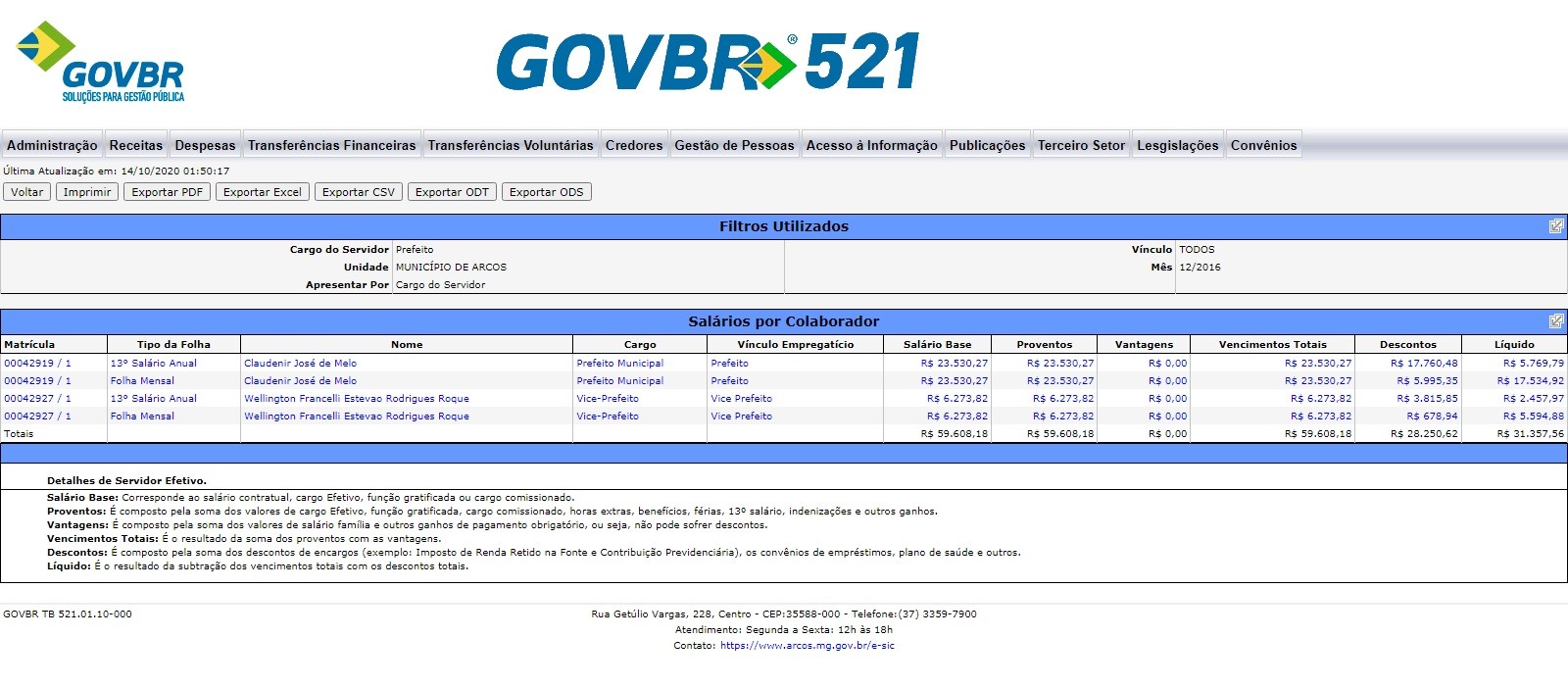Click the Filtros Utilizados section title
The image size is (1568, 687).
[784, 226]
